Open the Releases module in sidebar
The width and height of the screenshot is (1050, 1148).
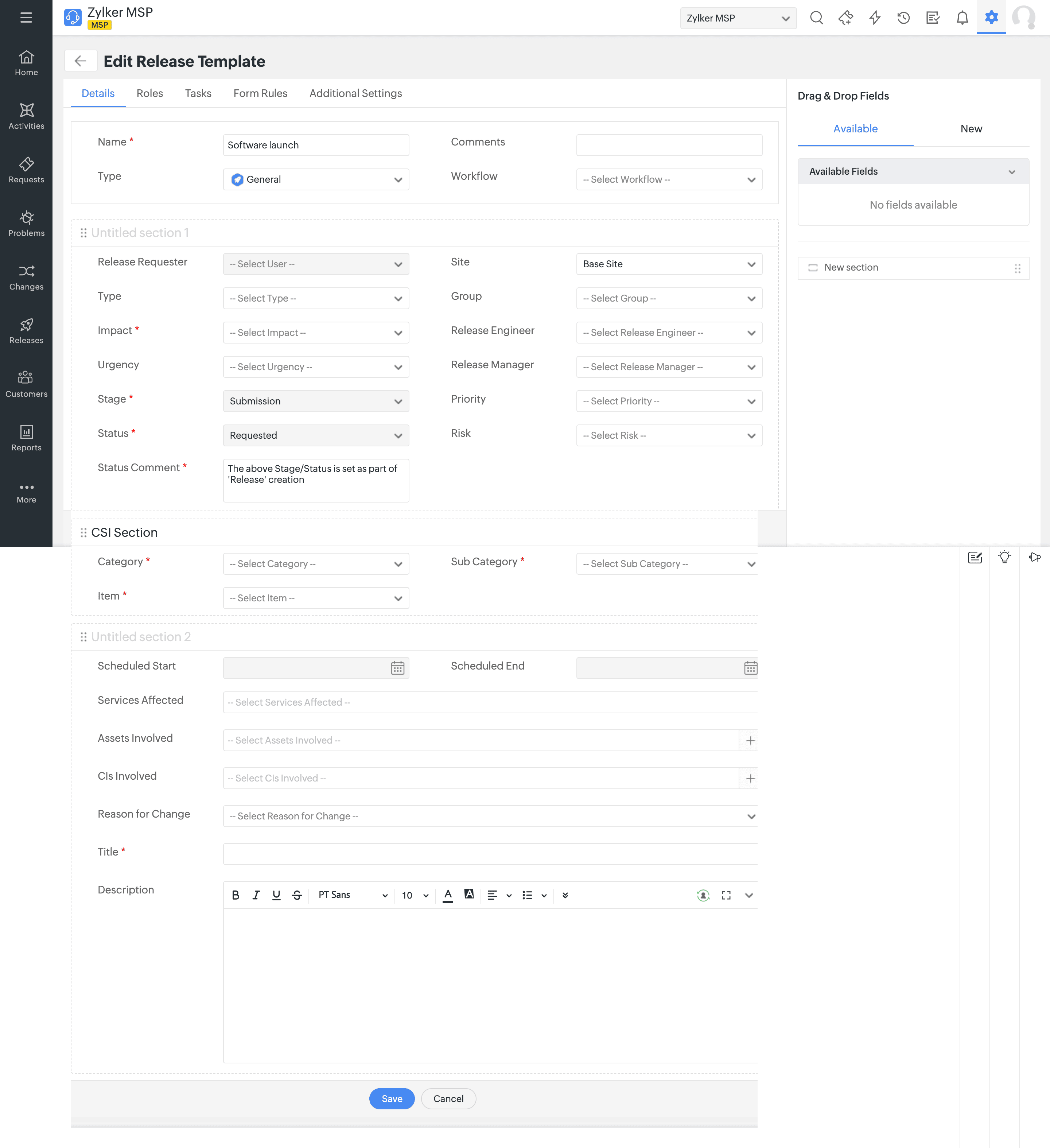[26, 331]
